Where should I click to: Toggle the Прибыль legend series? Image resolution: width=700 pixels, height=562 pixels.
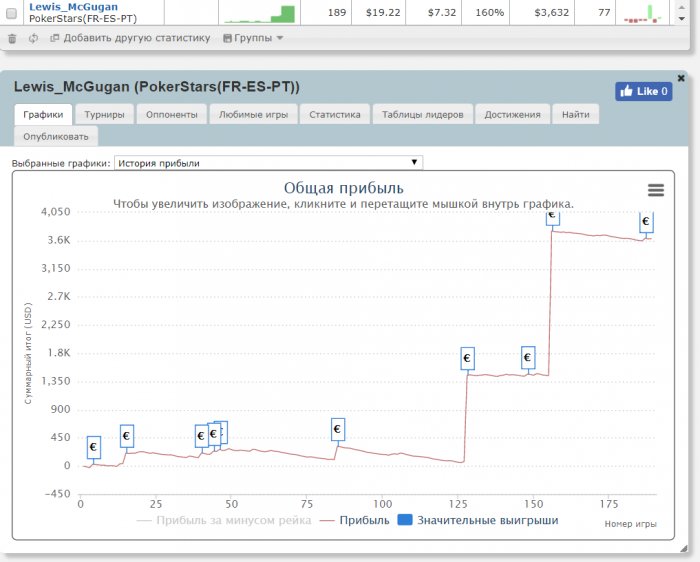tap(355, 520)
